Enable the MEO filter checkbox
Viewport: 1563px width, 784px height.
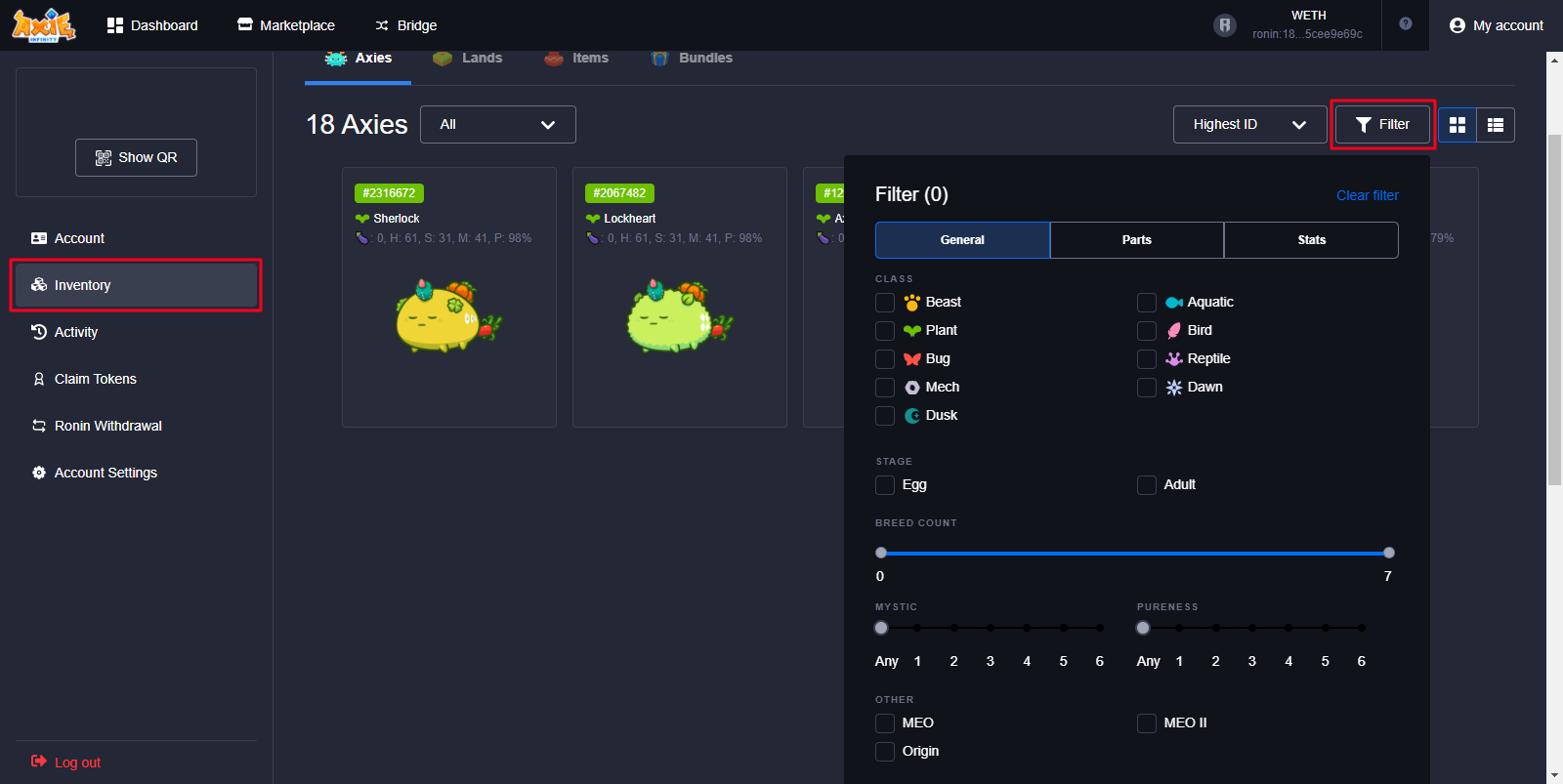885,723
